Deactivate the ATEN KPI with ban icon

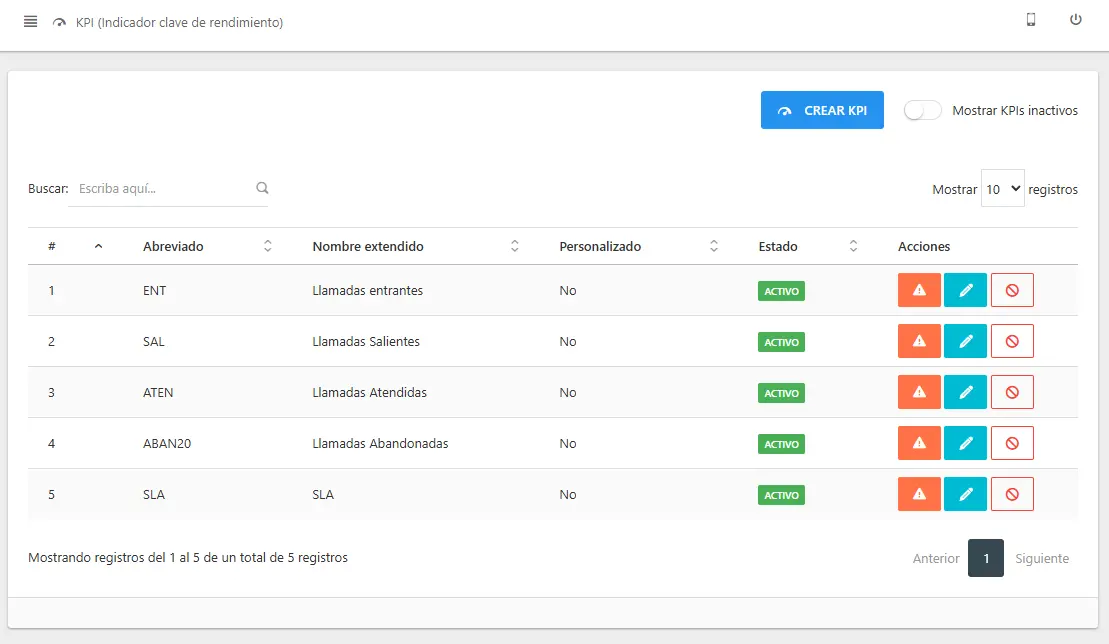click(x=1012, y=392)
